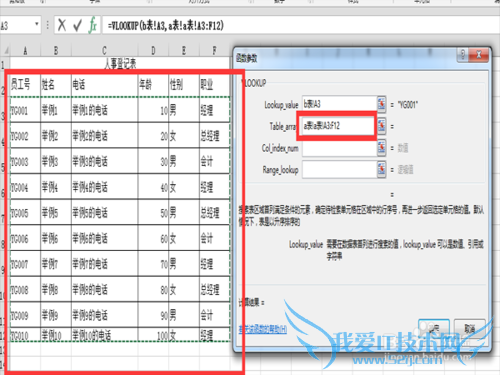The width and height of the screenshot is (500, 375).
Task: Click cell containing YG001
Action: (25, 110)
